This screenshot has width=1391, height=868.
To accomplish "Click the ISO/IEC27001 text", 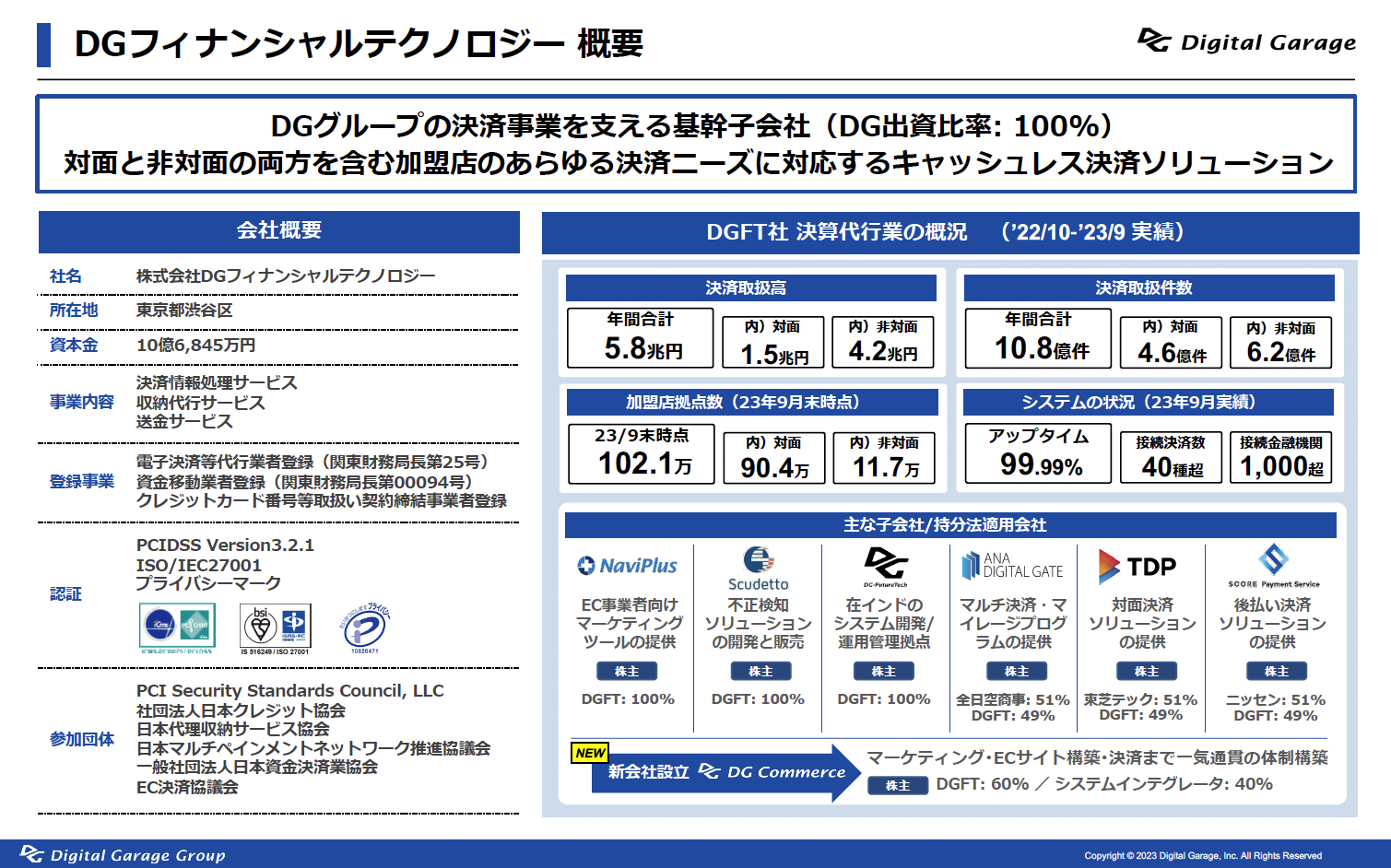I will pos(199,566).
